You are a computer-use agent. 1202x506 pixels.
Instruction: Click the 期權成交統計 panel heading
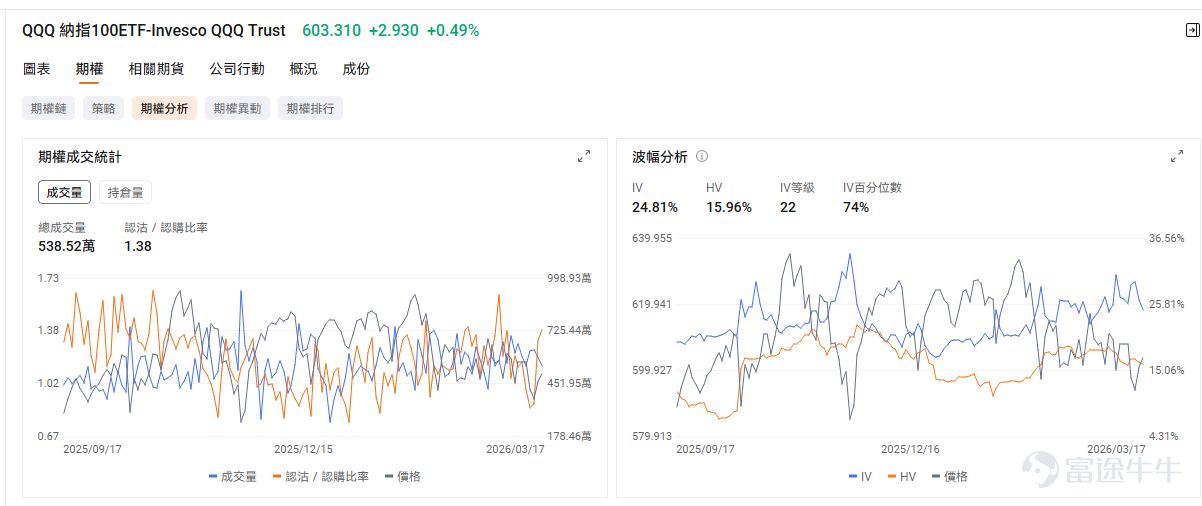pos(80,157)
